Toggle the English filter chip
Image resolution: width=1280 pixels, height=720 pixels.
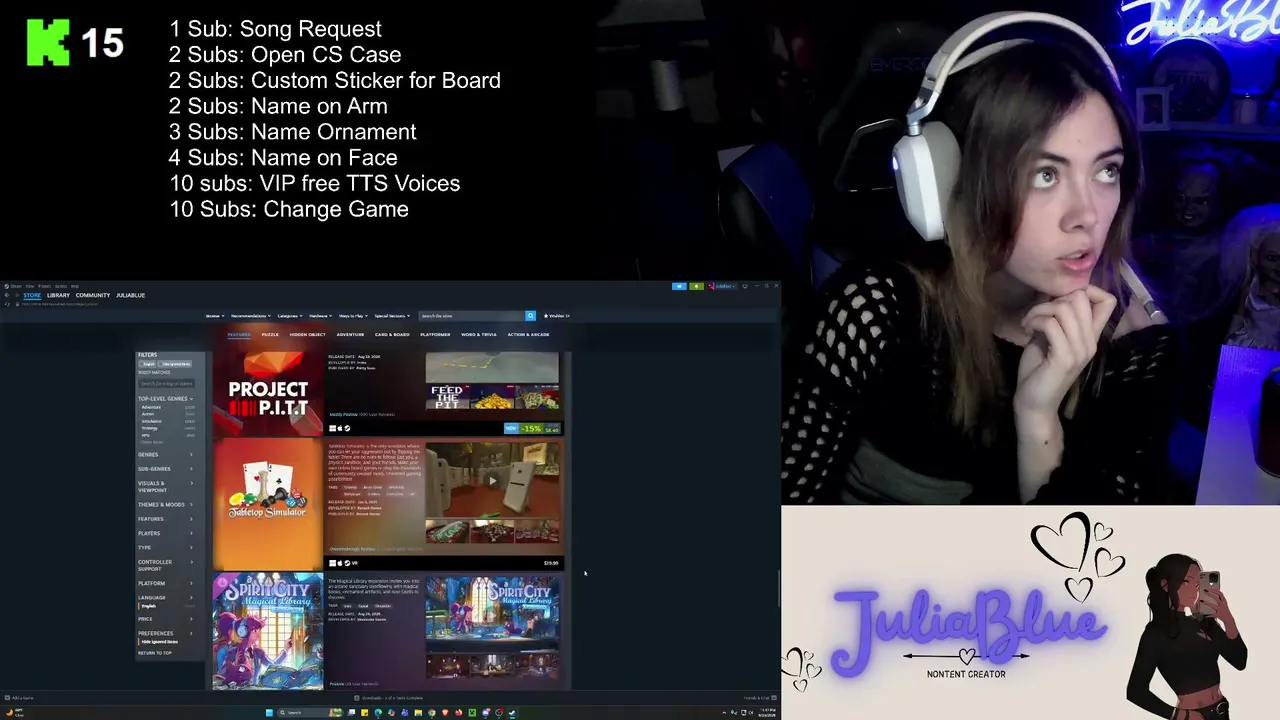(149, 364)
